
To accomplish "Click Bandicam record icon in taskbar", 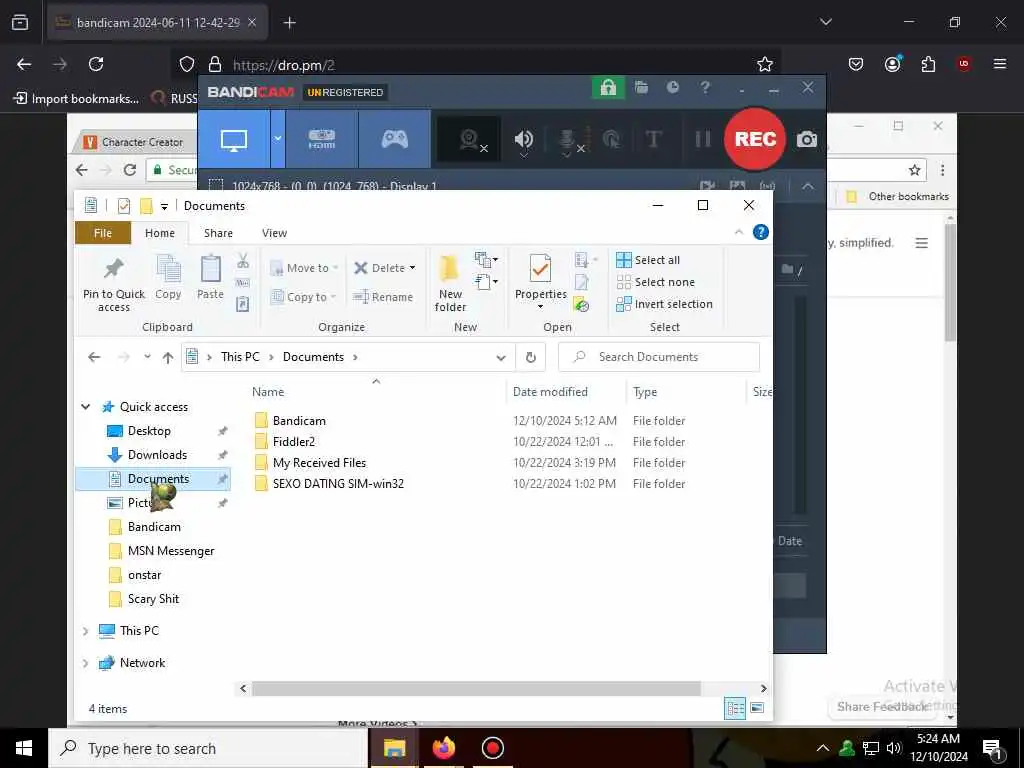I will (x=492, y=748).
